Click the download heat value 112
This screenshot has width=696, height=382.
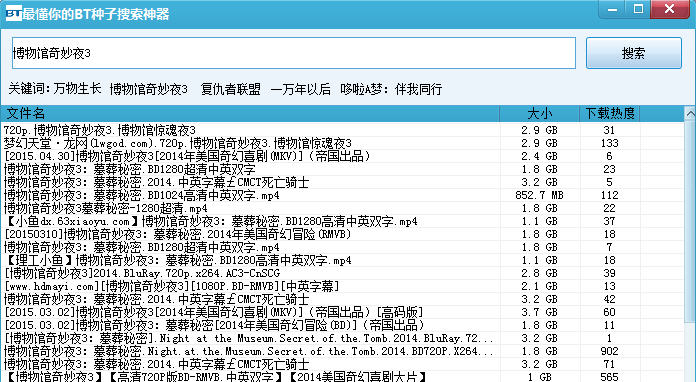click(609, 195)
